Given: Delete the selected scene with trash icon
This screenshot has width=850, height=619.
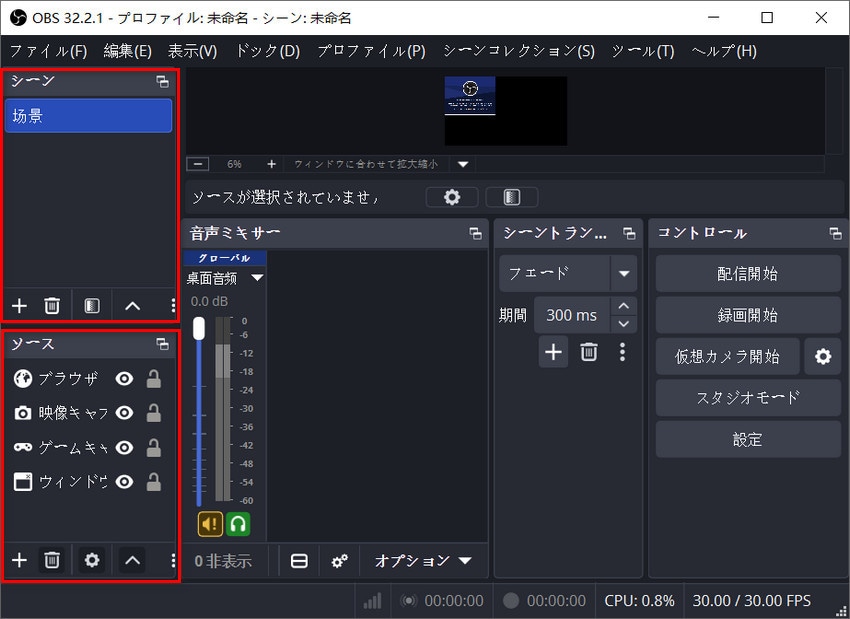Looking at the screenshot, I should point(52,306).
